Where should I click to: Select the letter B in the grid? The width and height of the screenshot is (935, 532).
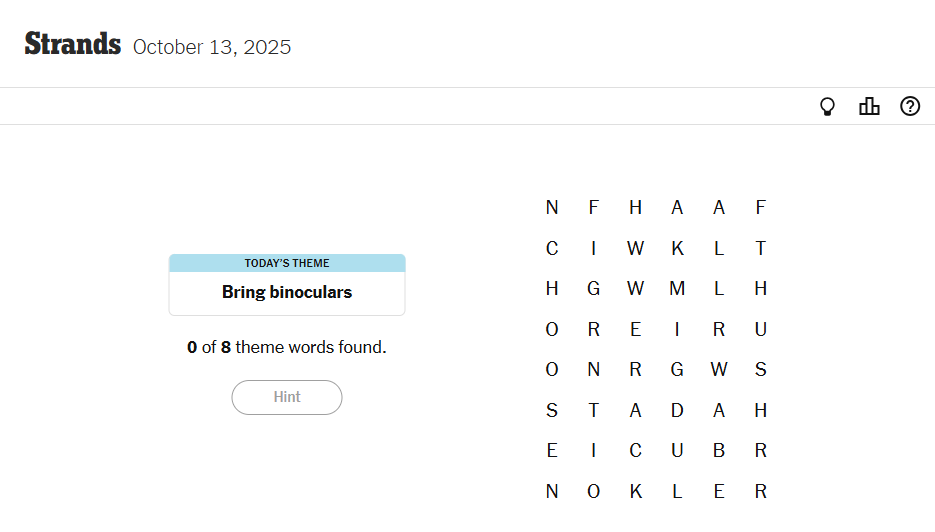click(719, 451)
